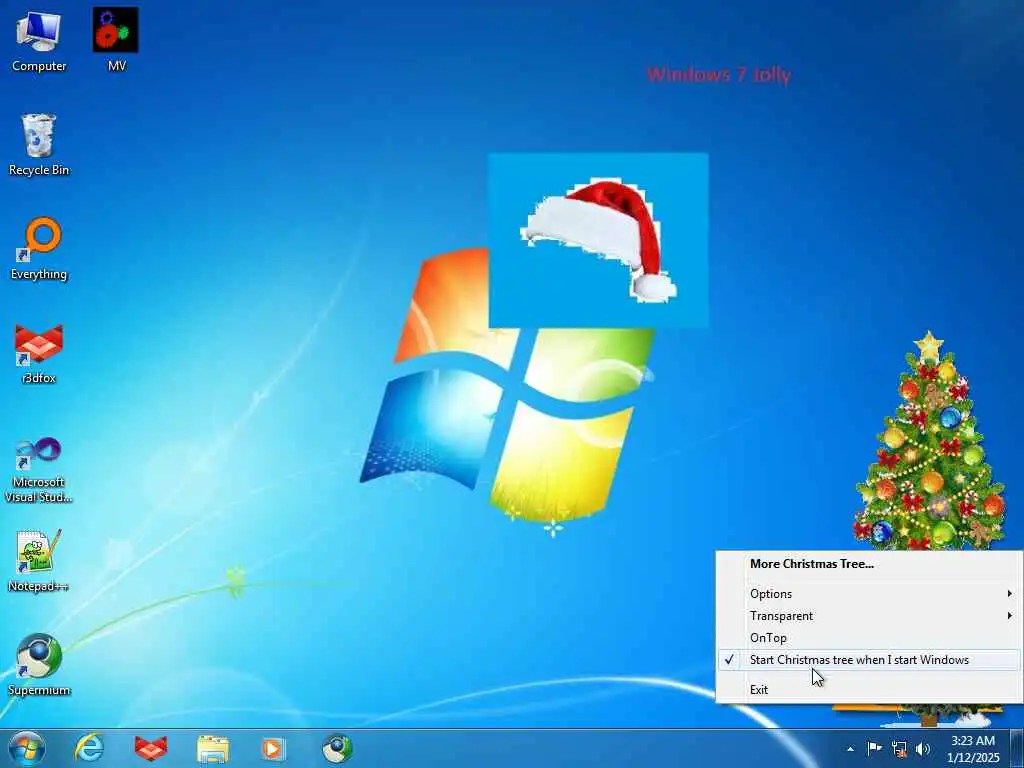Click the taskbar clock showing 3:23 AM
The height and width of the screenshot is (768, 1024).
click(x=973, y=748)
